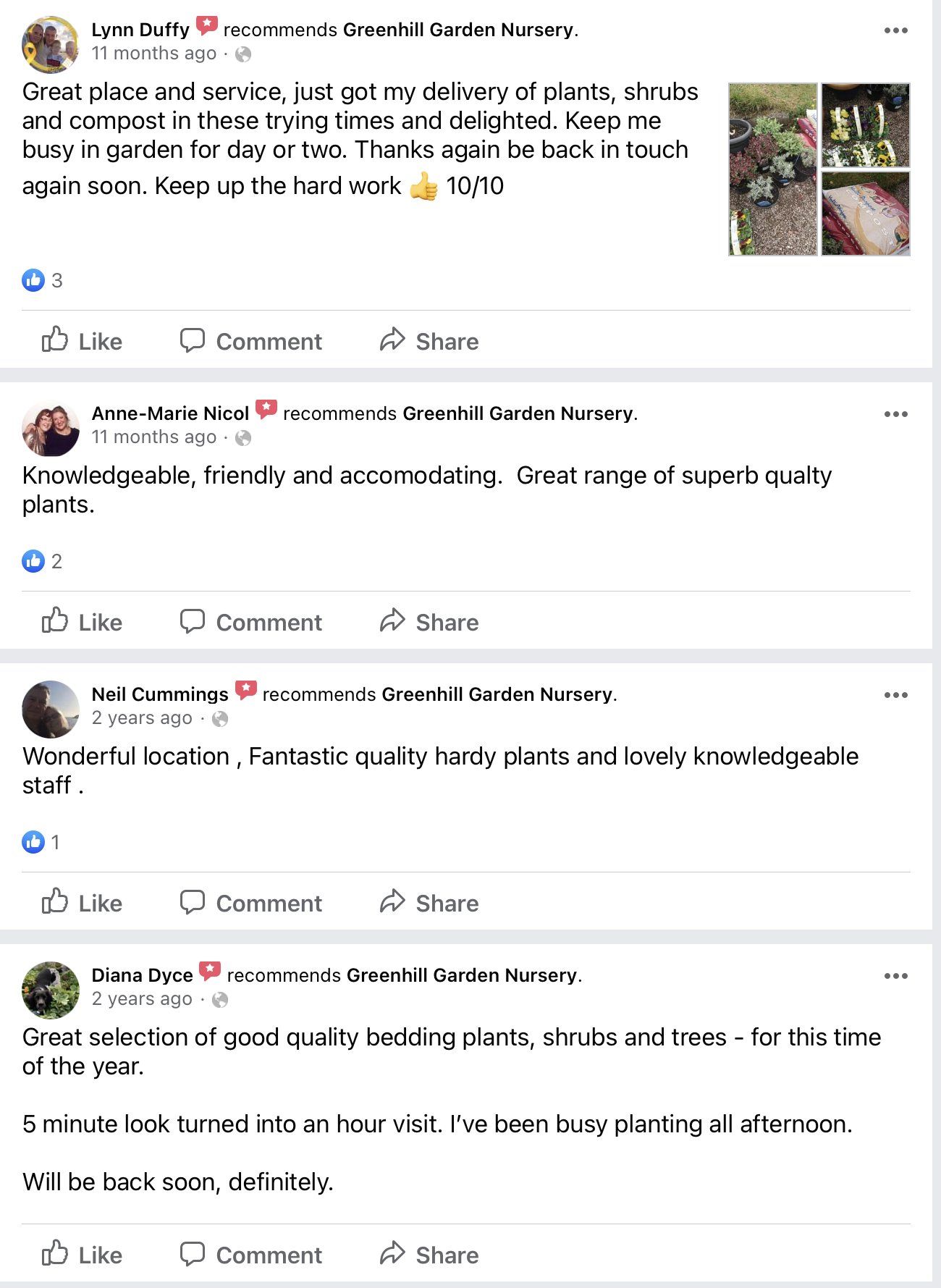Open the compost bag photo thumbnail
Screen dimensions: 941x1288
click(x=866, y=214)
